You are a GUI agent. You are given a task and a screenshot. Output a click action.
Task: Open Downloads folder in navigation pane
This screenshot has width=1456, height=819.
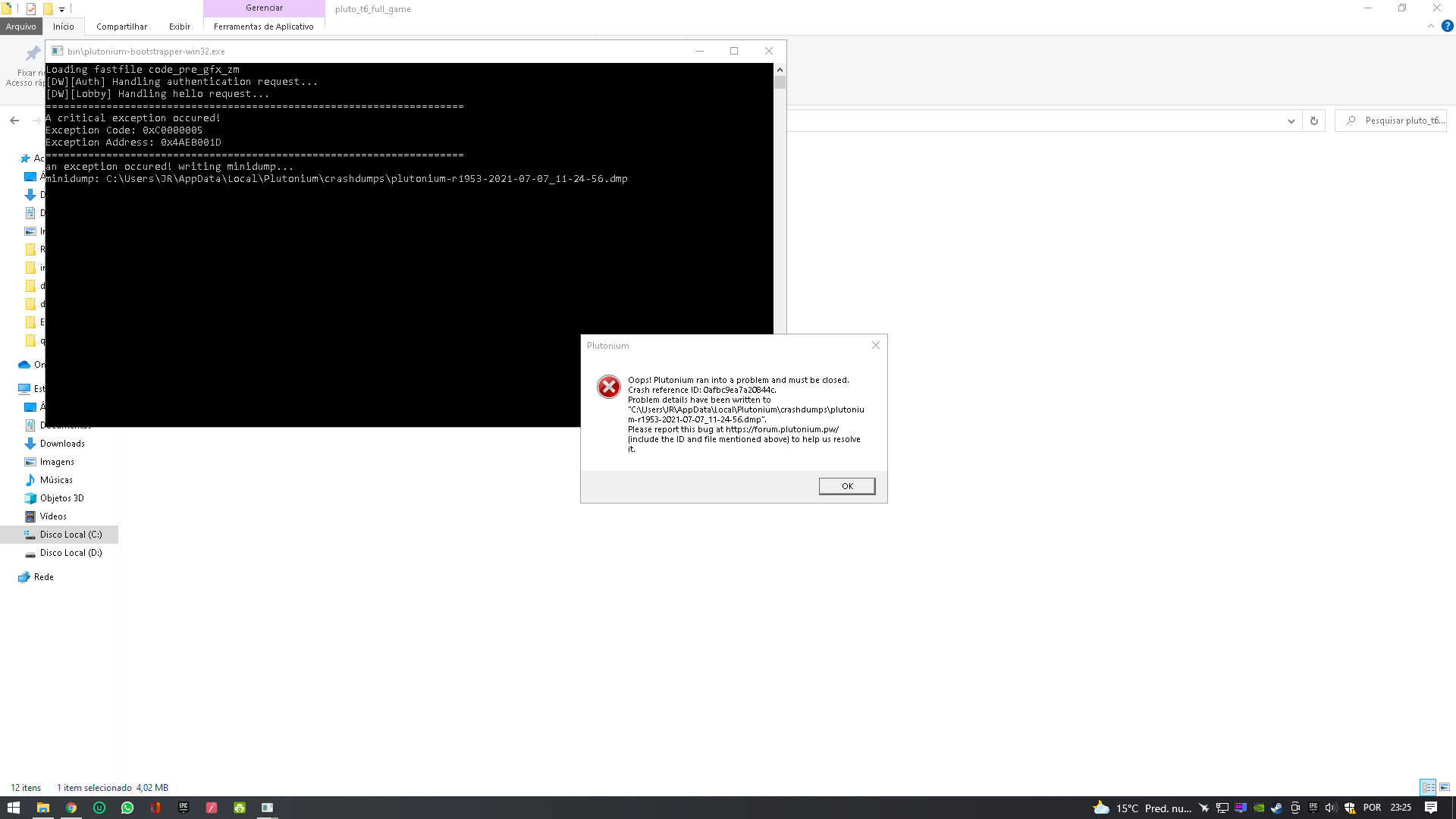coord(62,444)
